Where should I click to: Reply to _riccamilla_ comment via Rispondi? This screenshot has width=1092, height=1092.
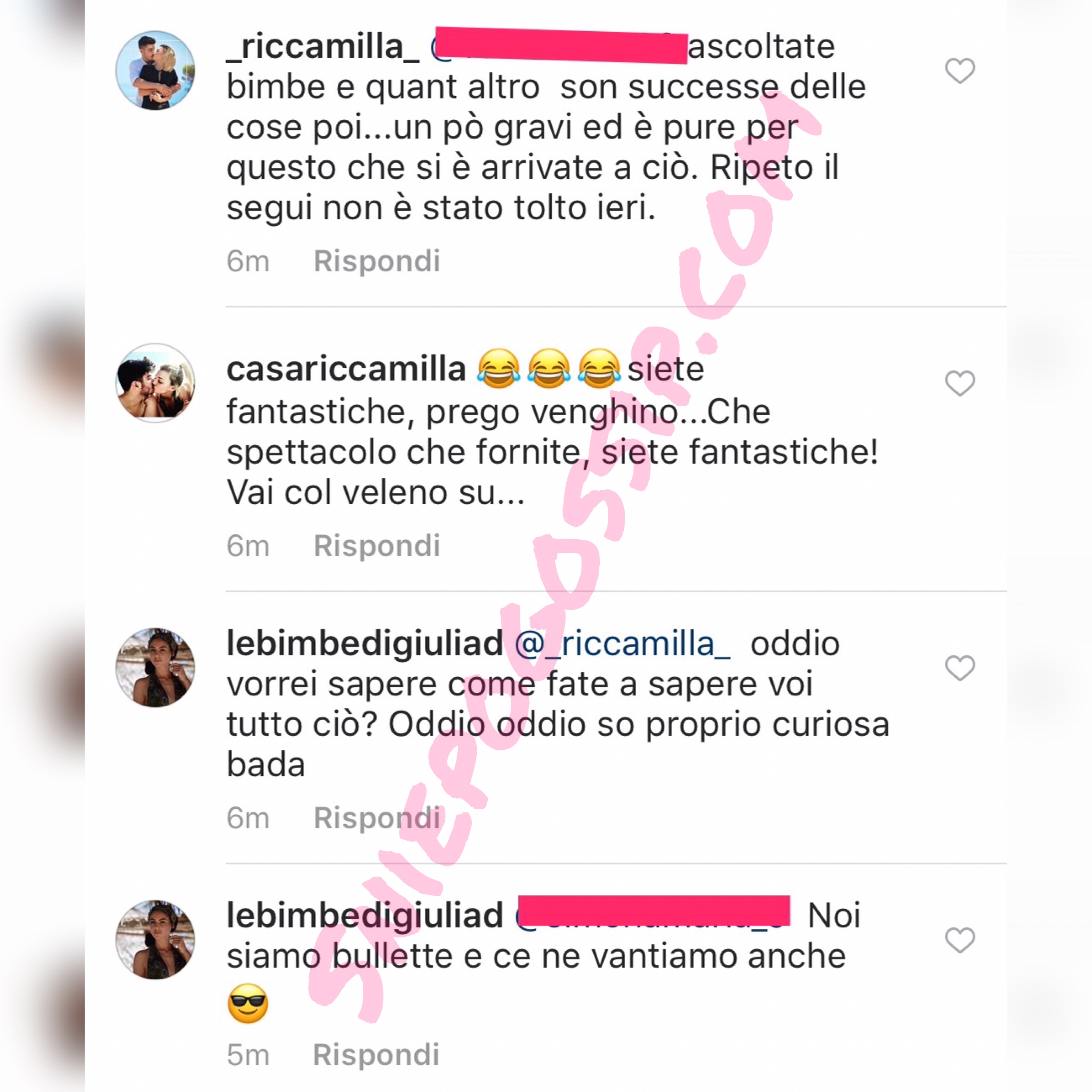pos(376,261)
